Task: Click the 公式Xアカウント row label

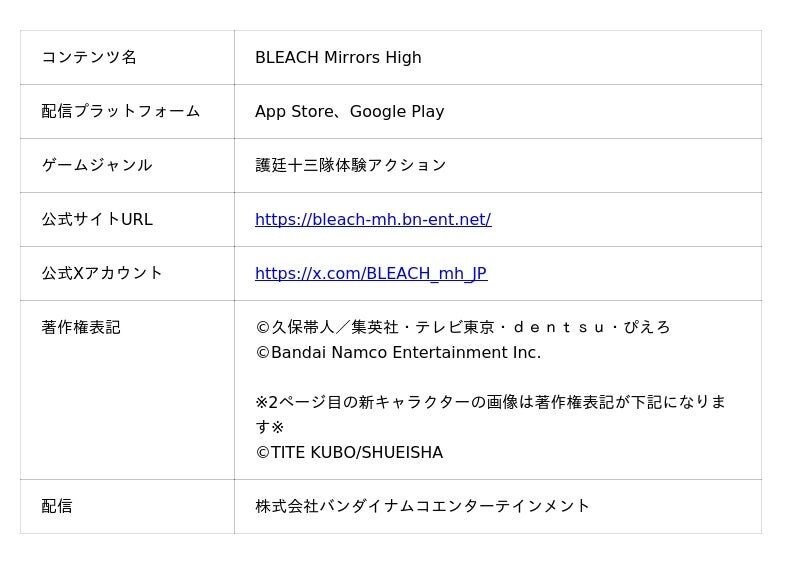Action: pos(102,274)
